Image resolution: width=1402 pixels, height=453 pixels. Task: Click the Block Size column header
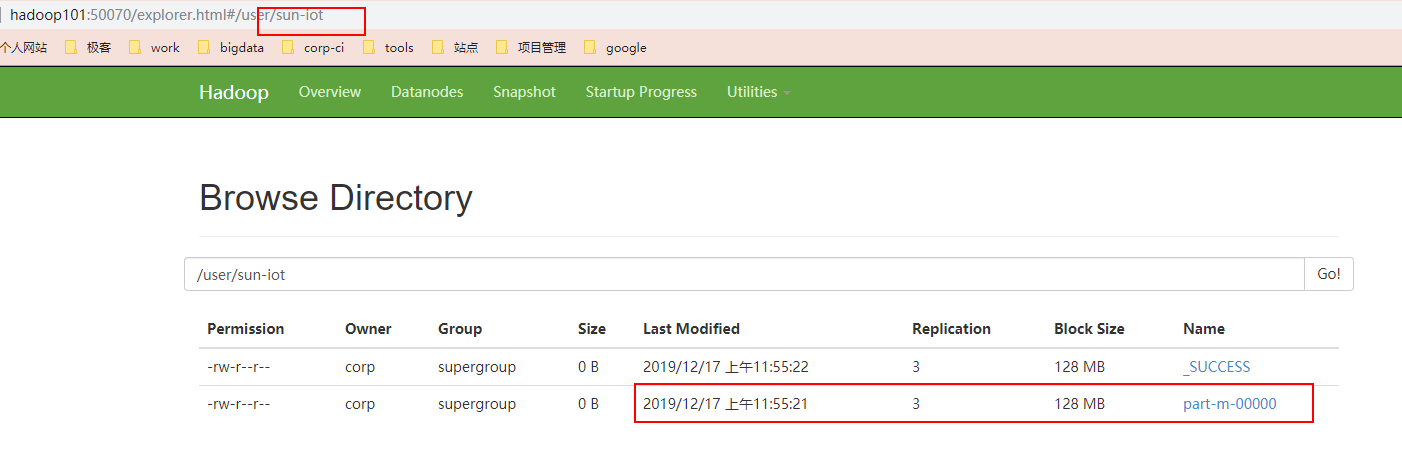coord(1089,329)
